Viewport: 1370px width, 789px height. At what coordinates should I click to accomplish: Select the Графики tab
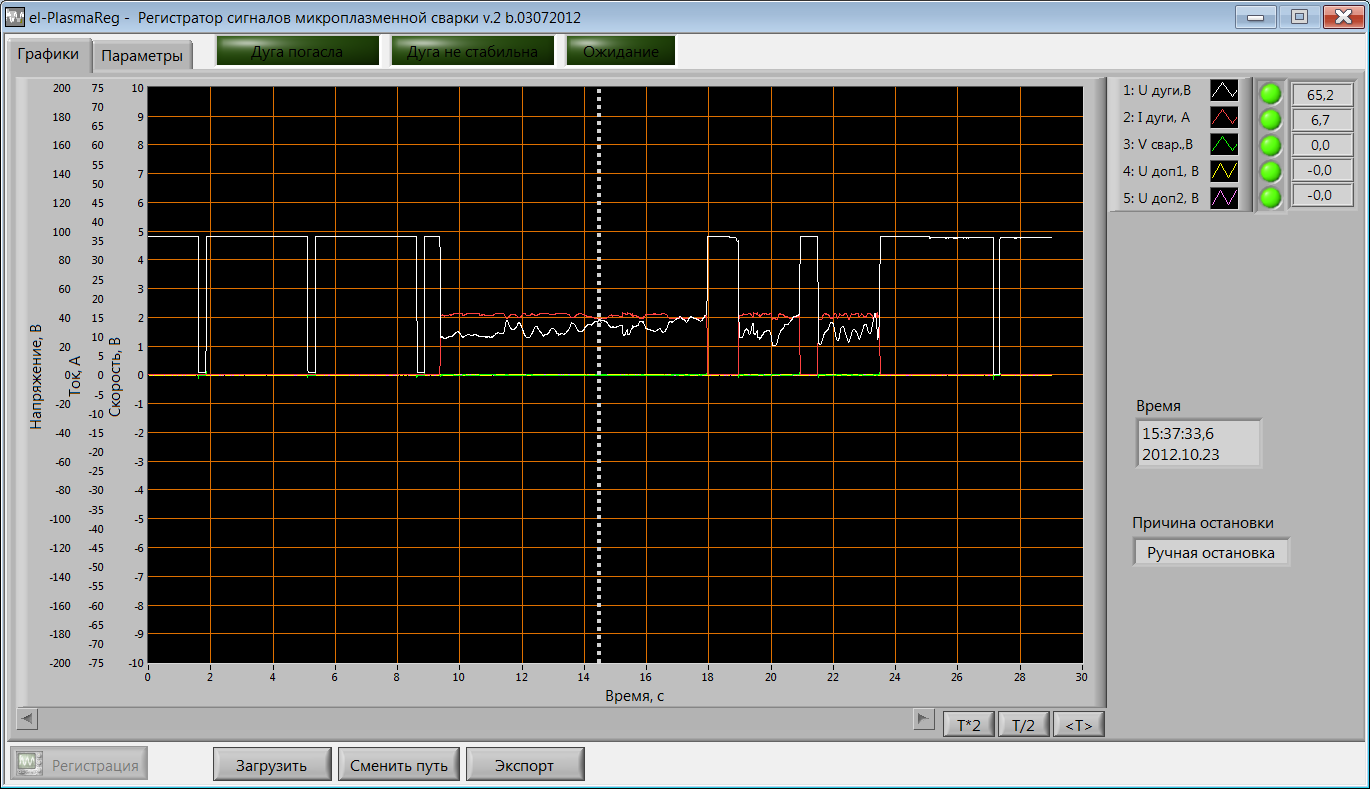[x=48, y=54]
